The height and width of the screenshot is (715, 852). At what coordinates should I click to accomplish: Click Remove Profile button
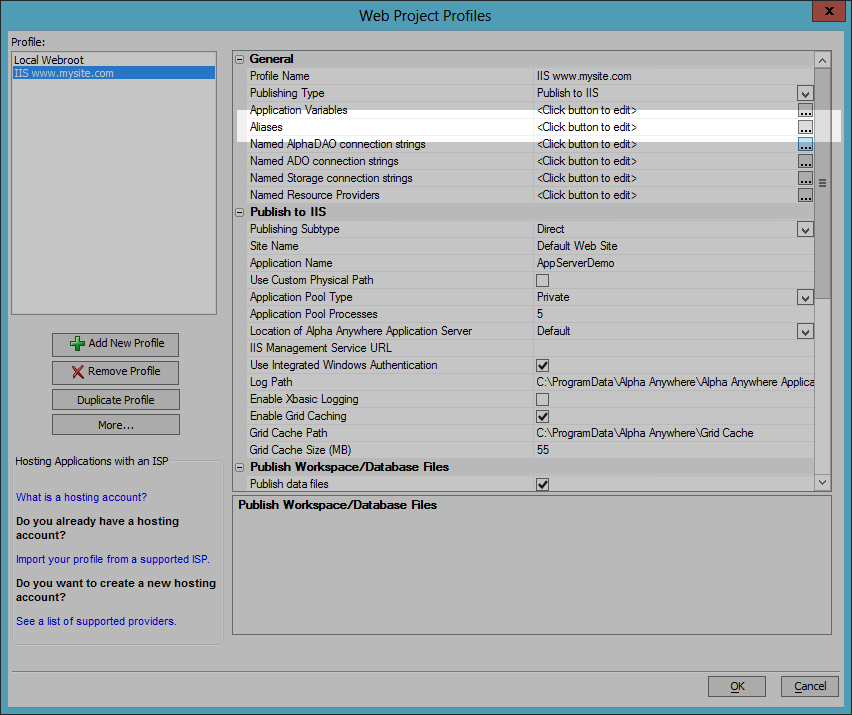[116, 372]
